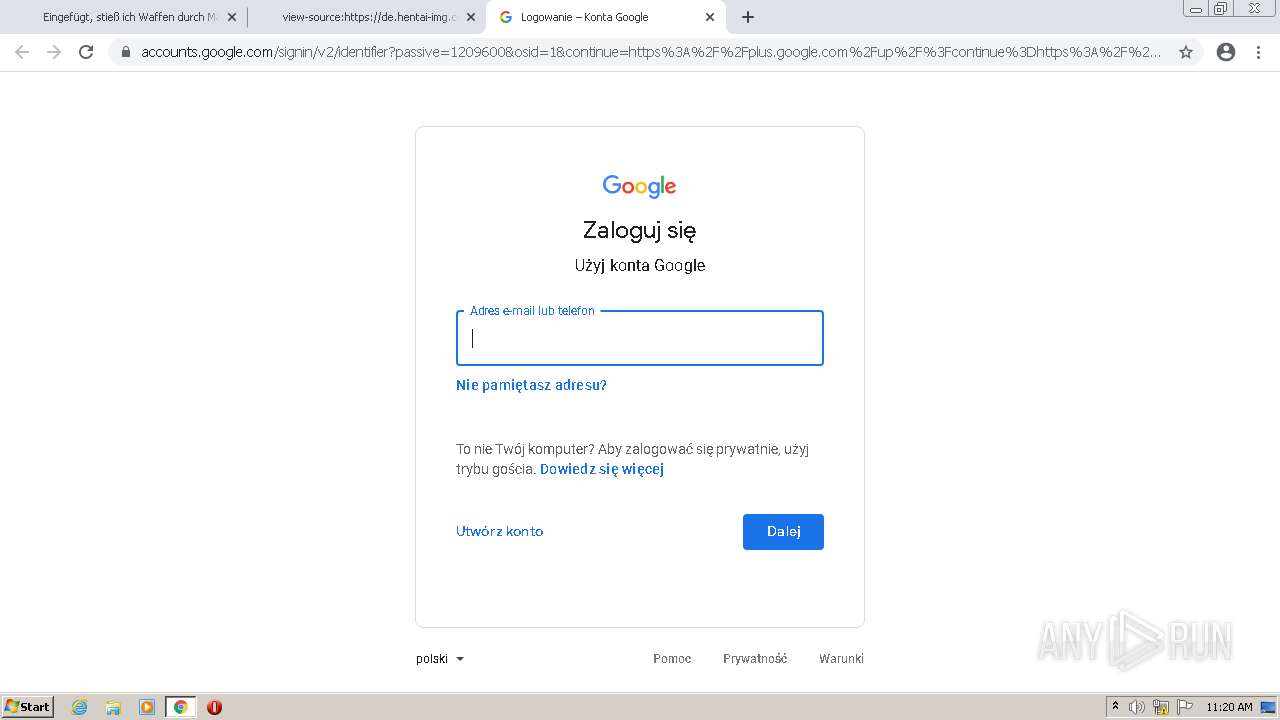Open a new tab with the plus button
The width and height of the screenshot is (1280, 720).
[748, 17]
